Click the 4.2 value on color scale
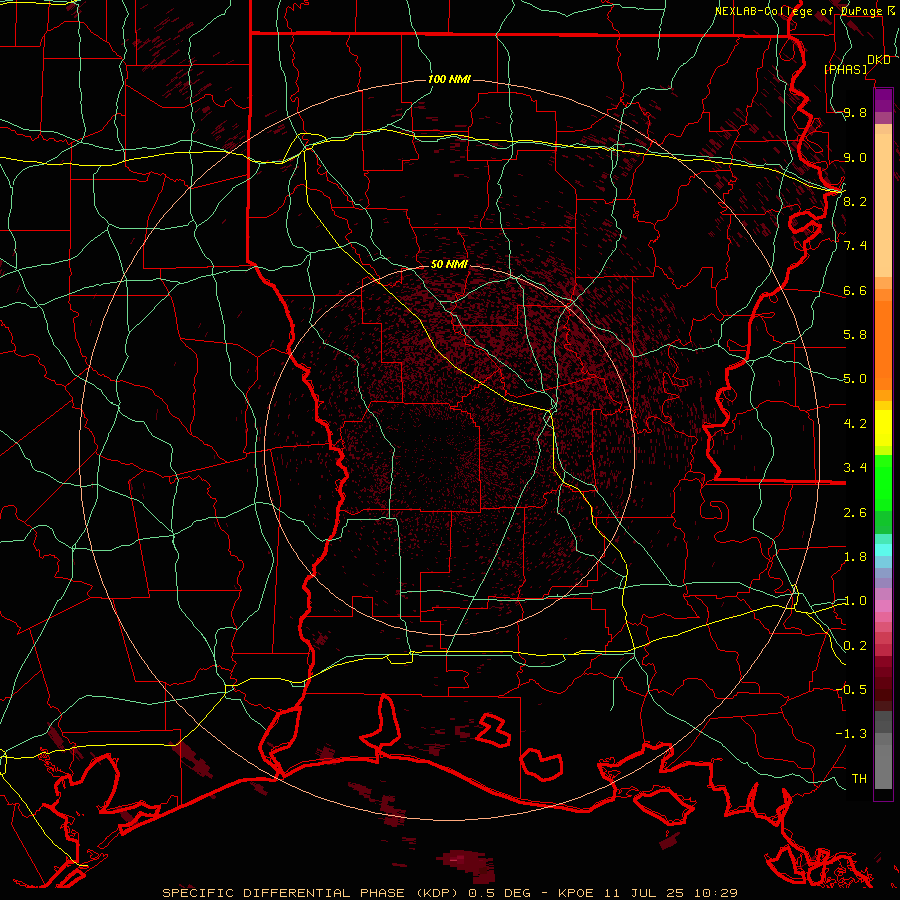900x900 pixels. (855, 423)
